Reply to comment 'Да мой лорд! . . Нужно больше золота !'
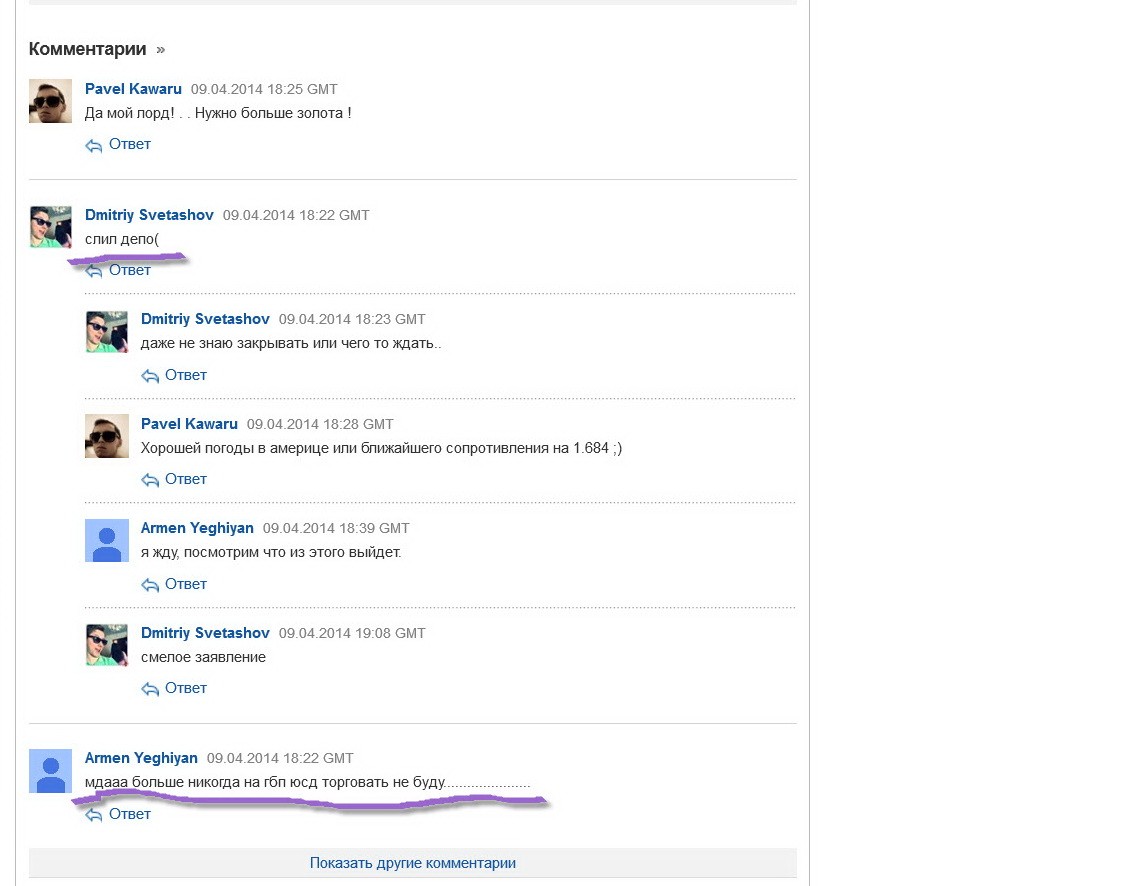The height and width of the screenshot is (886, 1131). point(130,144)
